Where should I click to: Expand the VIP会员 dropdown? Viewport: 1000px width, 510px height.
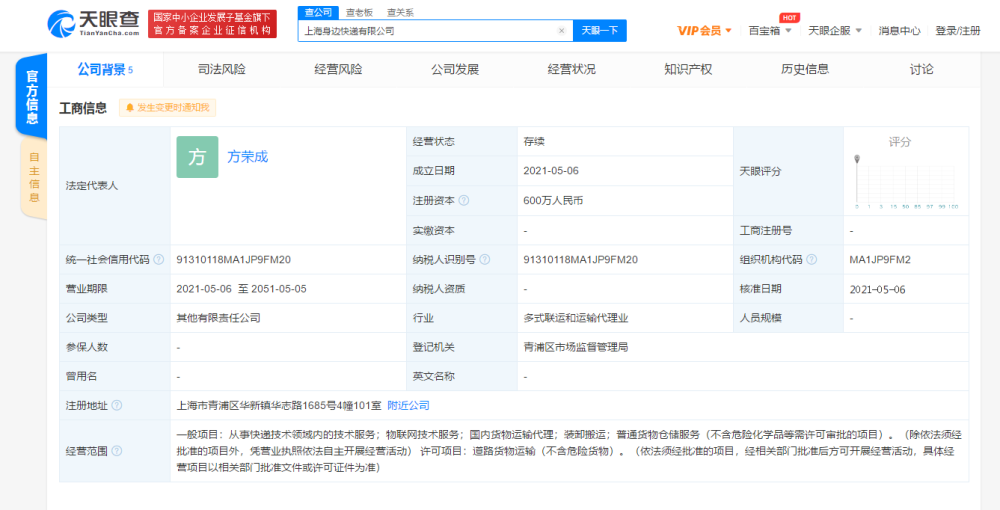point(704,31)
